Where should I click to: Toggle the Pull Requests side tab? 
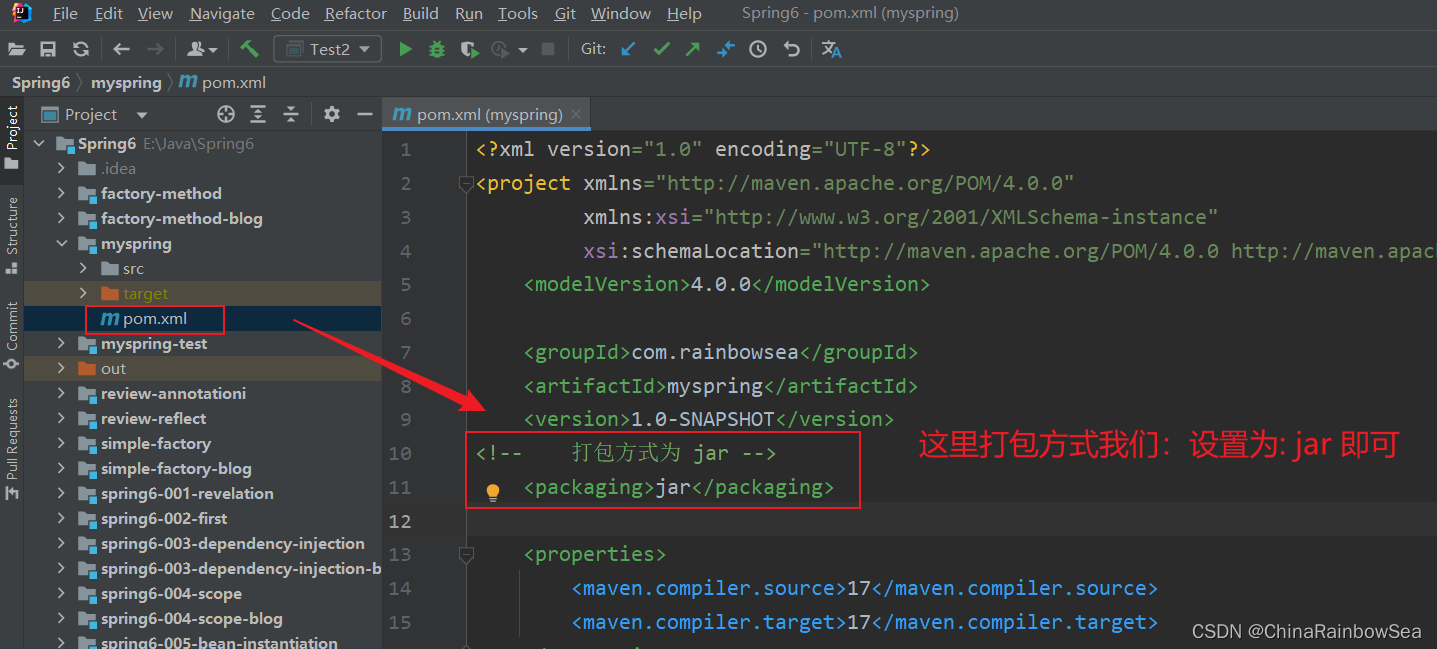click(12, 449)
